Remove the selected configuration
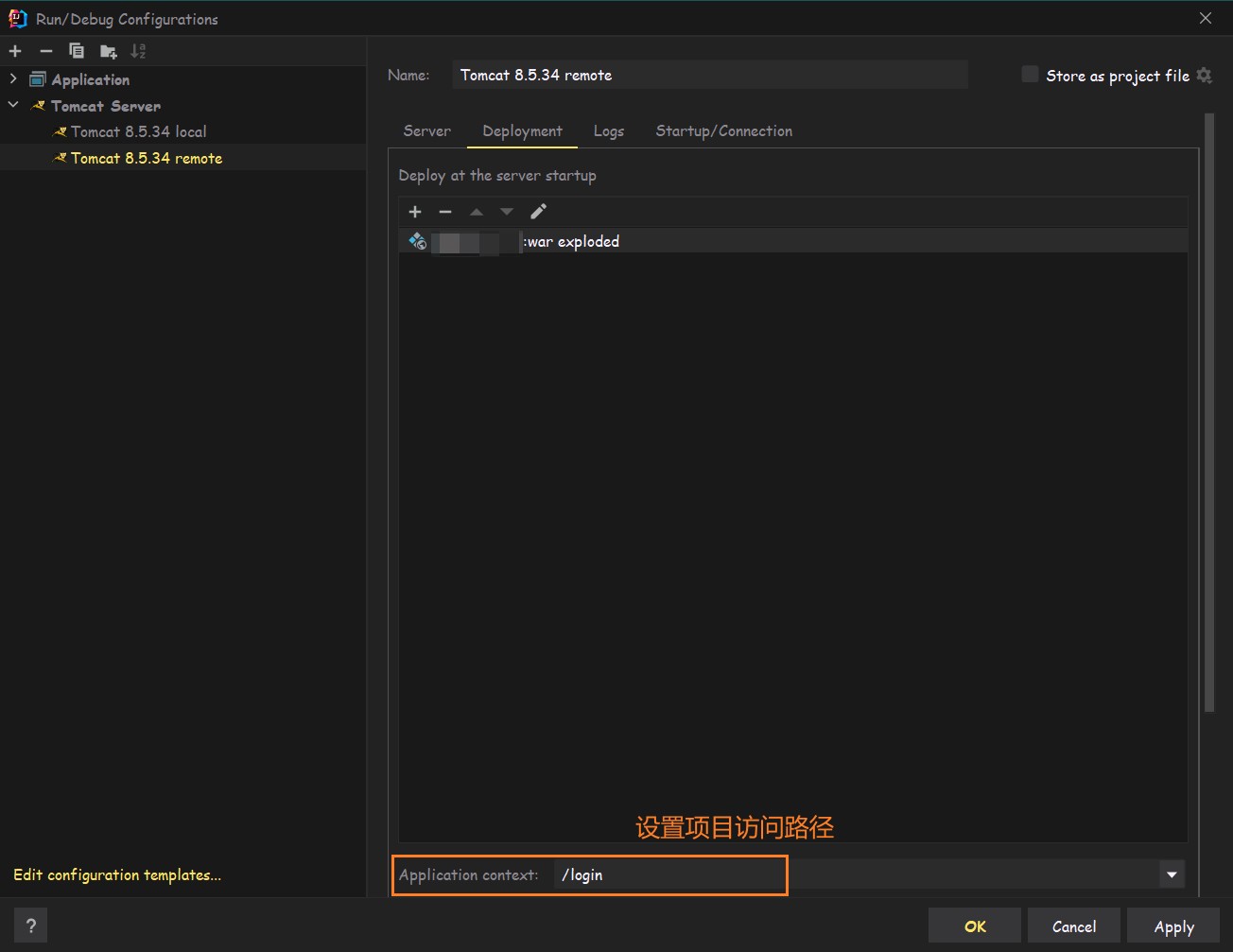The height and width of the screenshot is (952, 1233). [x=45, y=51]
